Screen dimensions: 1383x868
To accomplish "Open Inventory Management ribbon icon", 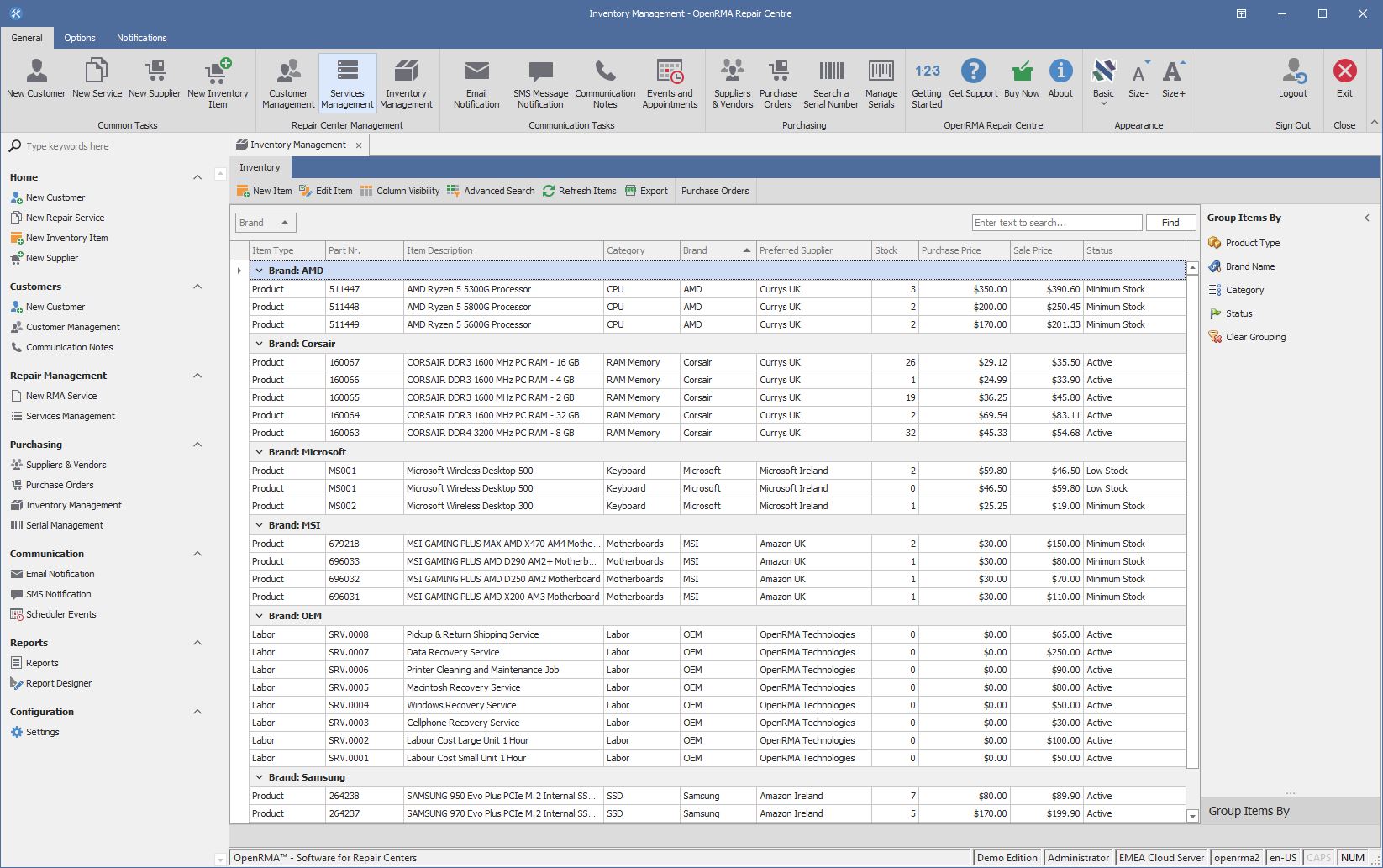I will coord(406,83).
